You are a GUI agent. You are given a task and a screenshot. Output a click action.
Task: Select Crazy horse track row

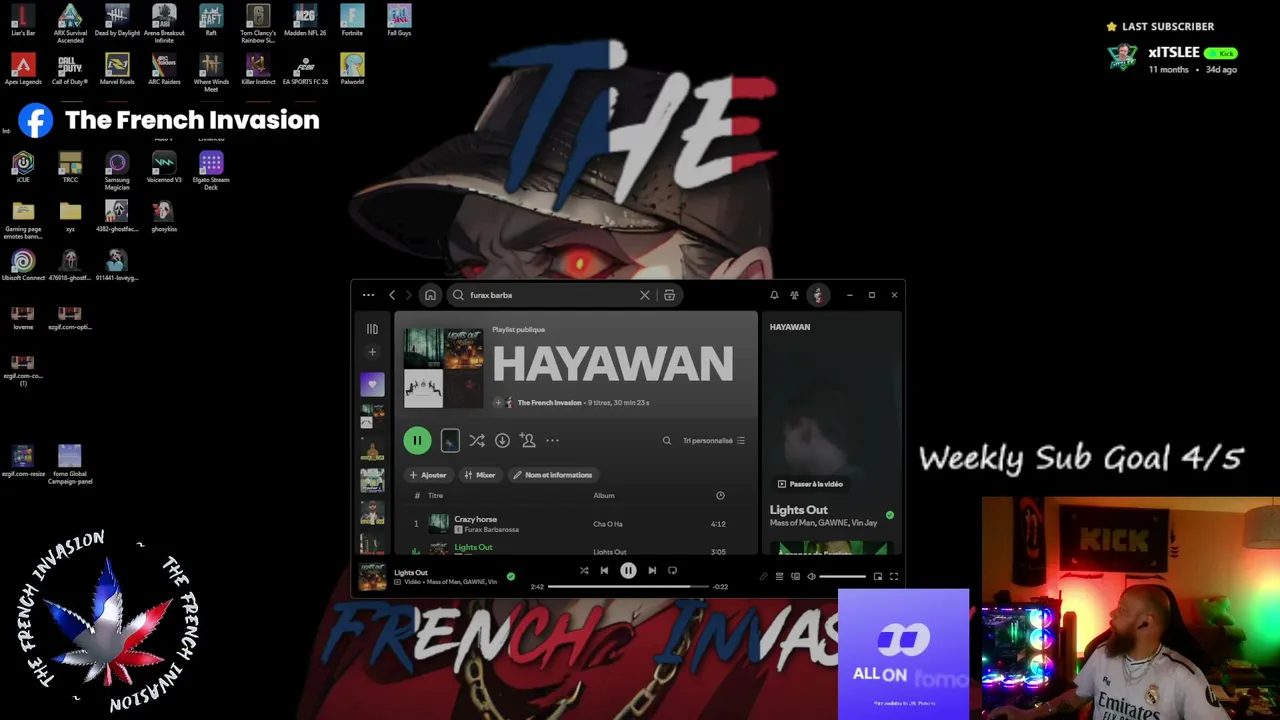pos(575,524)
